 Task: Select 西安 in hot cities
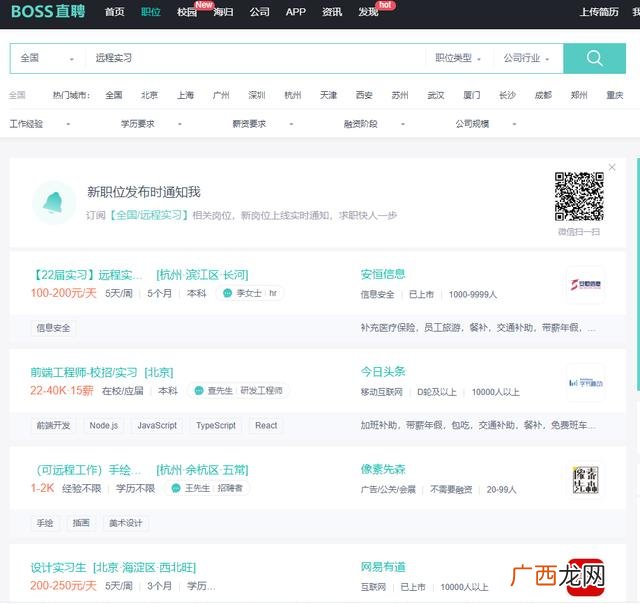(x=364, y=95)
